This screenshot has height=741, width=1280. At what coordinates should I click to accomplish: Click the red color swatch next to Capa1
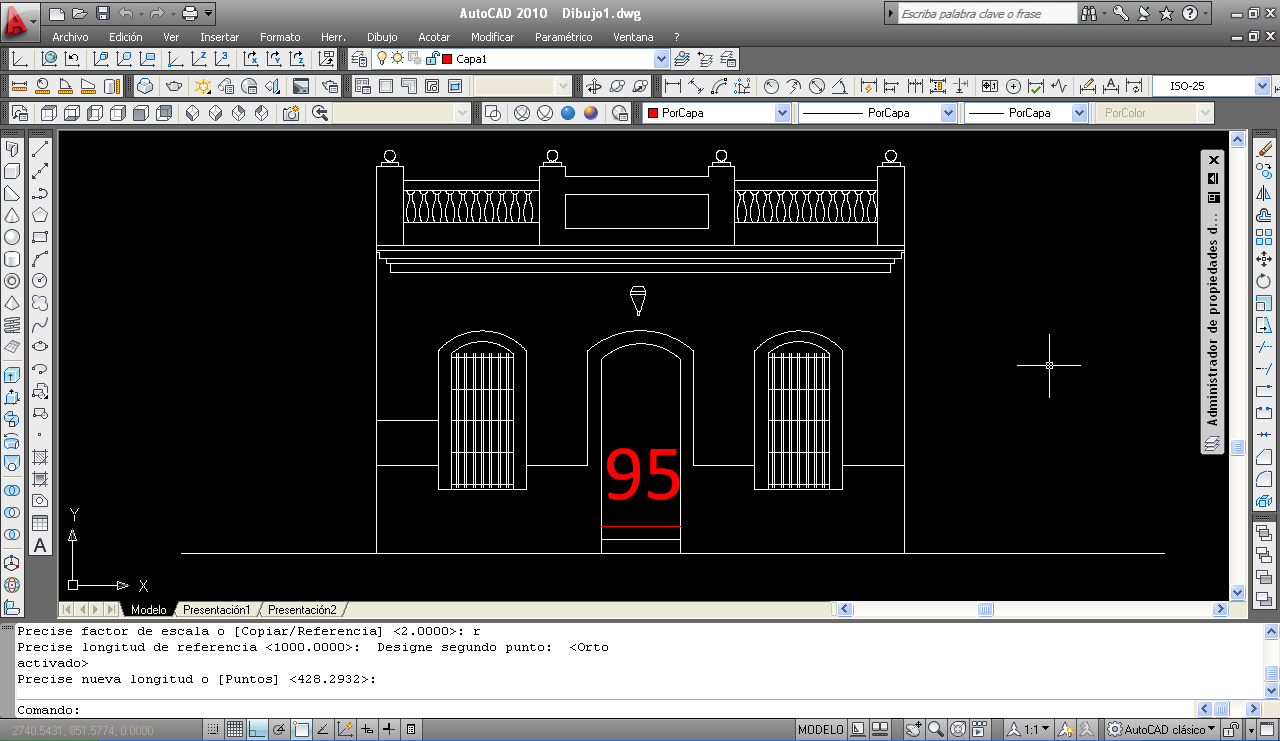[x=446, y=58]
